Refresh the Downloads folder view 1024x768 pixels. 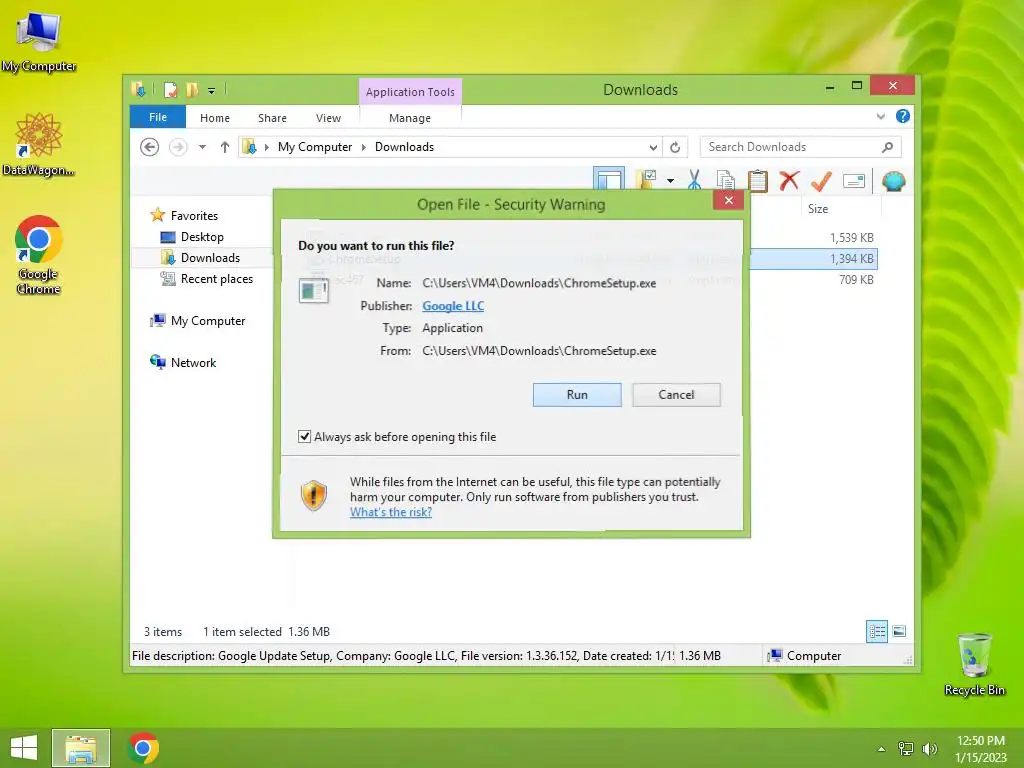(675, 147)
